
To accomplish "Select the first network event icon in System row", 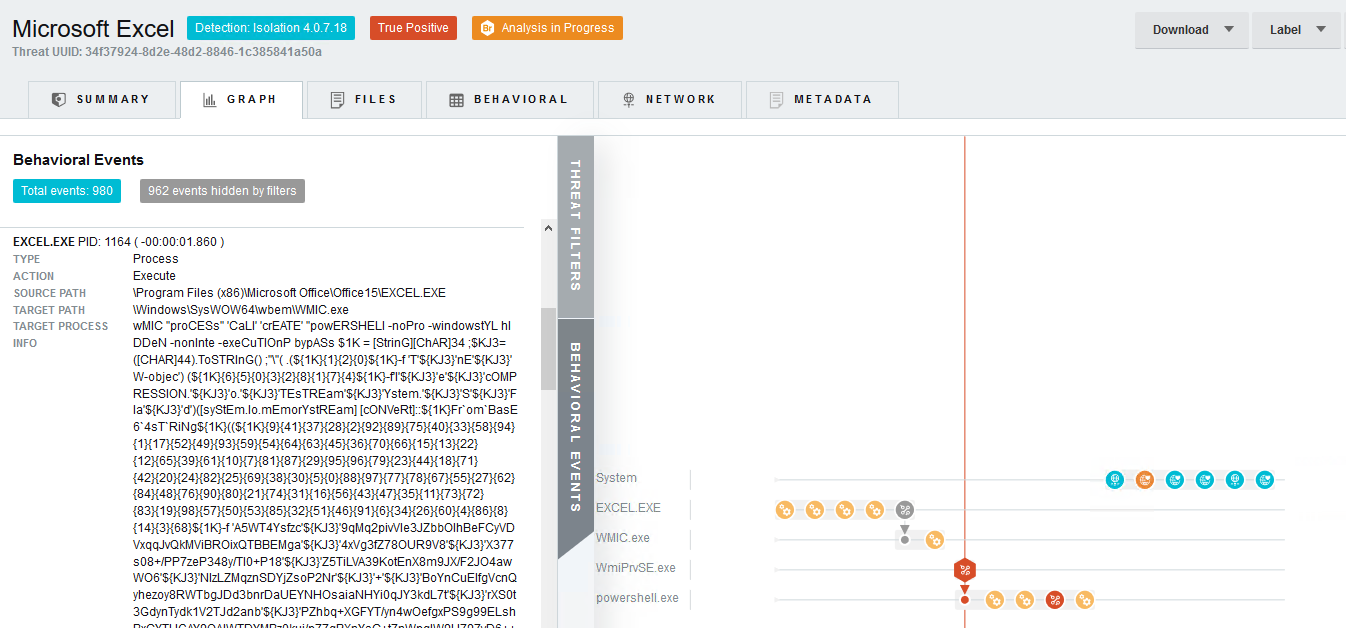I will click(1115, 480).
